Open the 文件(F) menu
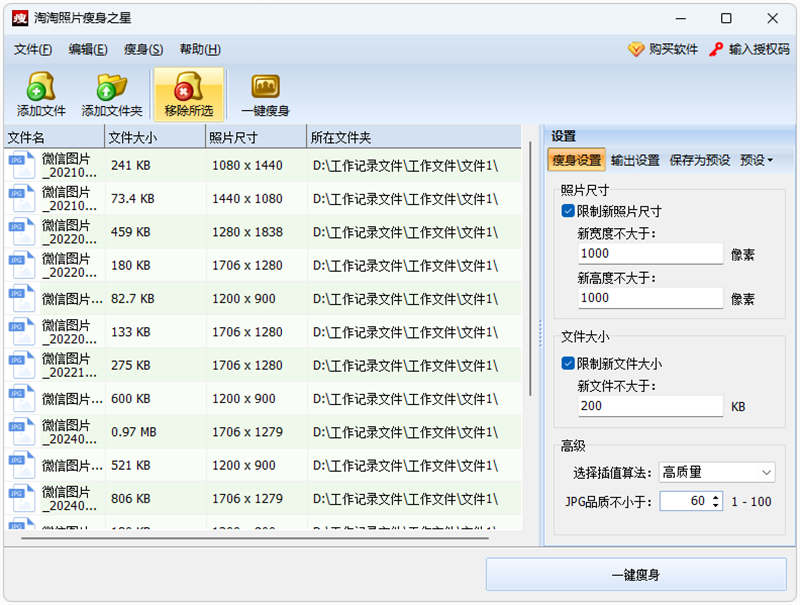Viewport: 800px width, 605px height. (x=33, y=49)
